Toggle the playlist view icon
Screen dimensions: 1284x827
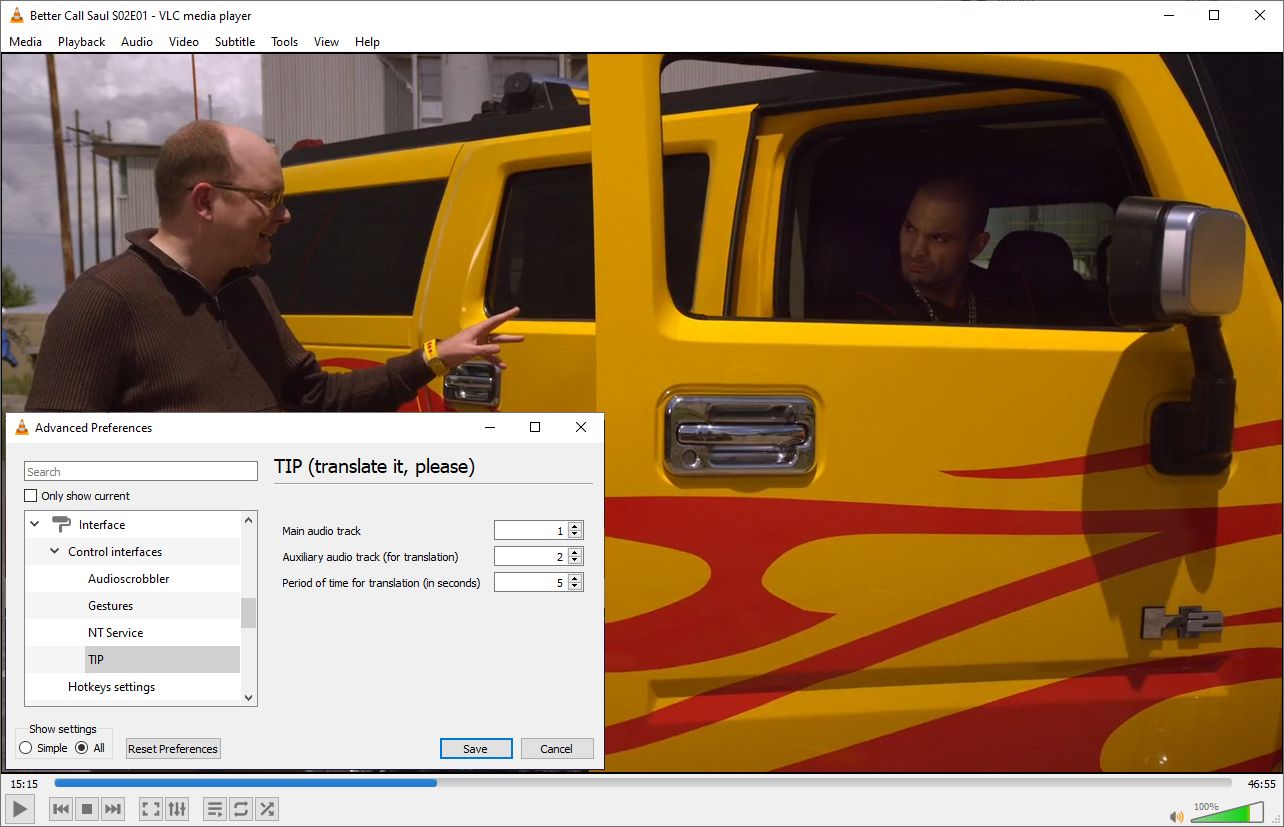click(215, 809)
